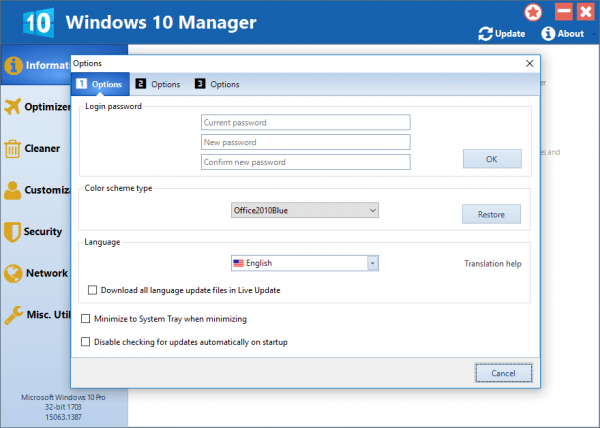Click Microsoft Windows 10 Pro text

point(63,397)
